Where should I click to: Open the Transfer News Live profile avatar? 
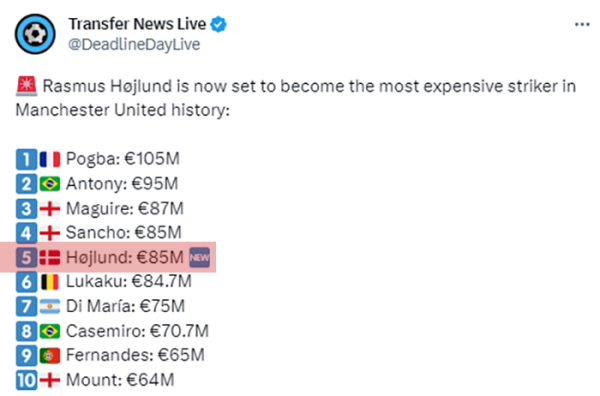[x=35, y=34]
